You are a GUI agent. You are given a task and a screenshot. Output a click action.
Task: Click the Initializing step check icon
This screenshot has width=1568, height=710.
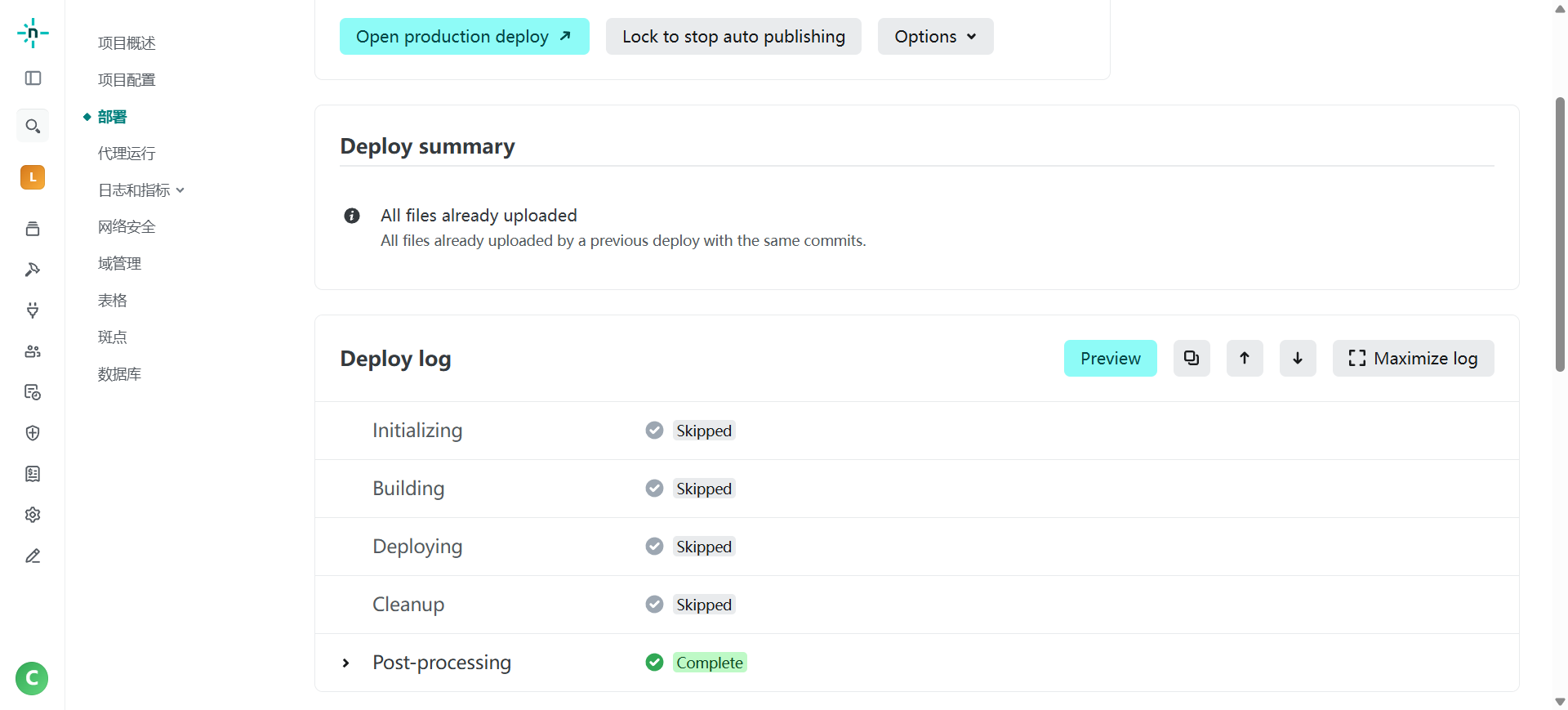[654, 430]
